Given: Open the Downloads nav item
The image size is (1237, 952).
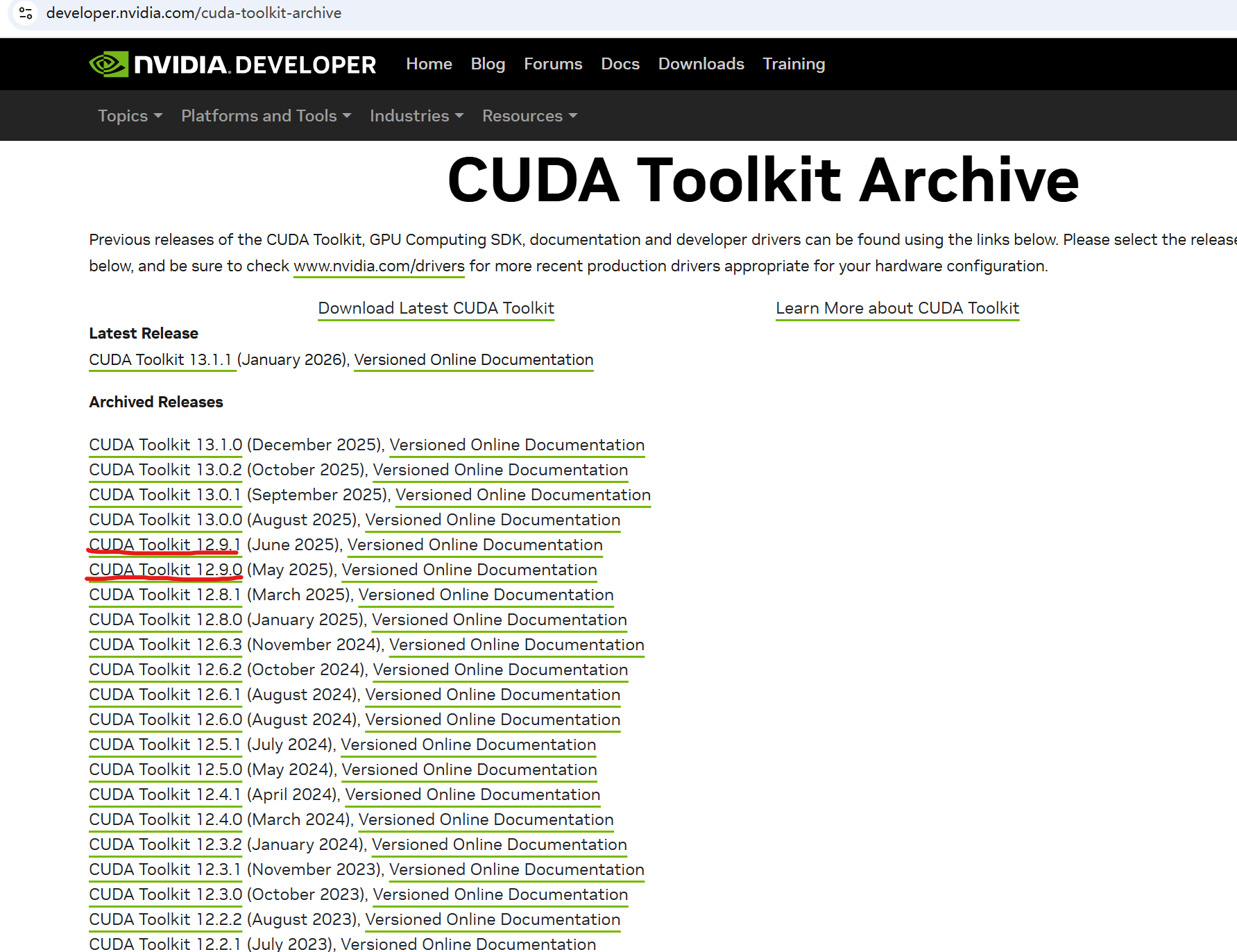Looking at the screenshot, I should (701, 64).
